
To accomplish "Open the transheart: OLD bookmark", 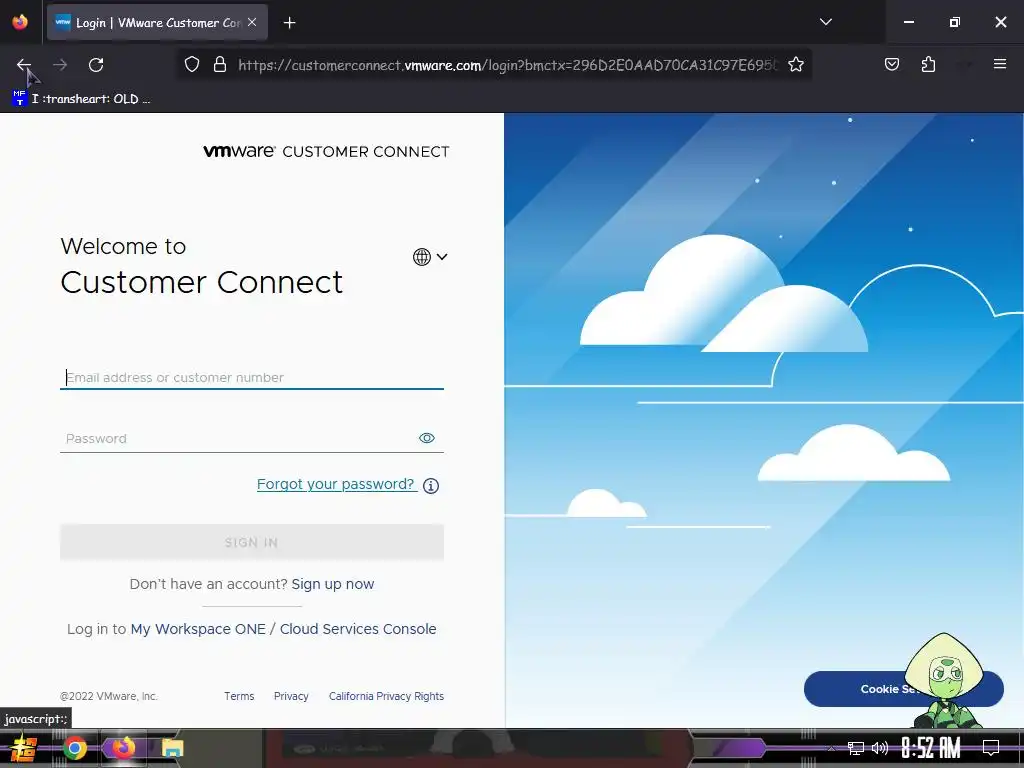I will 82,99.
